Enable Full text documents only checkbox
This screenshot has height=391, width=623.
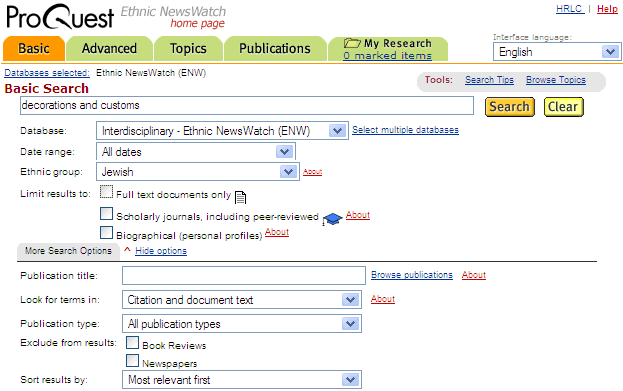(x=106, y=192)
